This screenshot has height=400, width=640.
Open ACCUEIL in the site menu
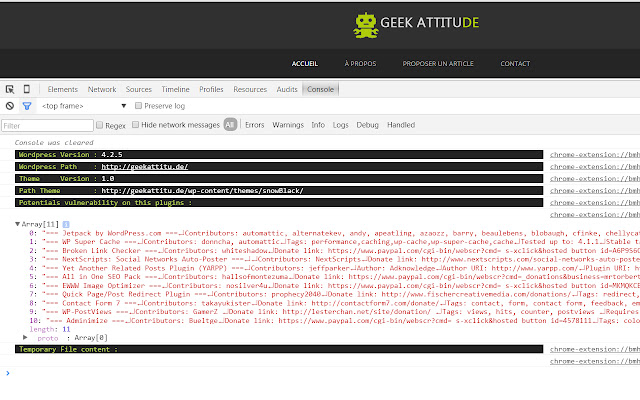(304, 64)
